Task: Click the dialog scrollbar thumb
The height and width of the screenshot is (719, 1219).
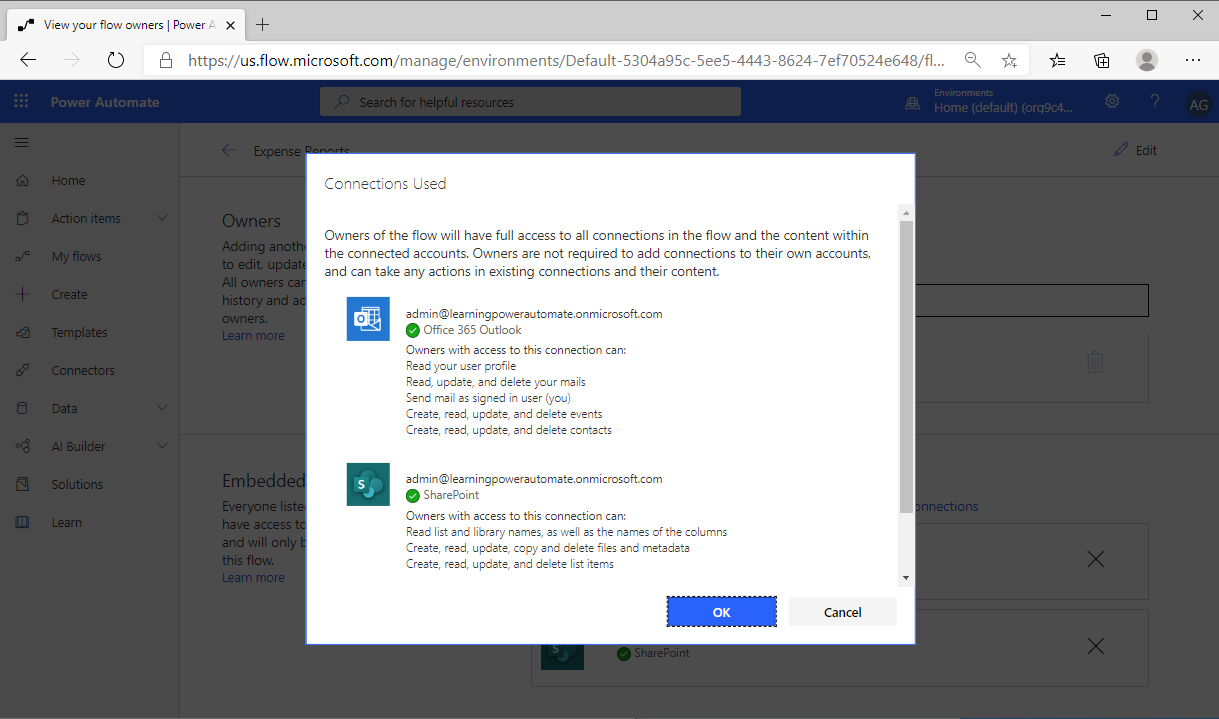Action: coord(906,366)
